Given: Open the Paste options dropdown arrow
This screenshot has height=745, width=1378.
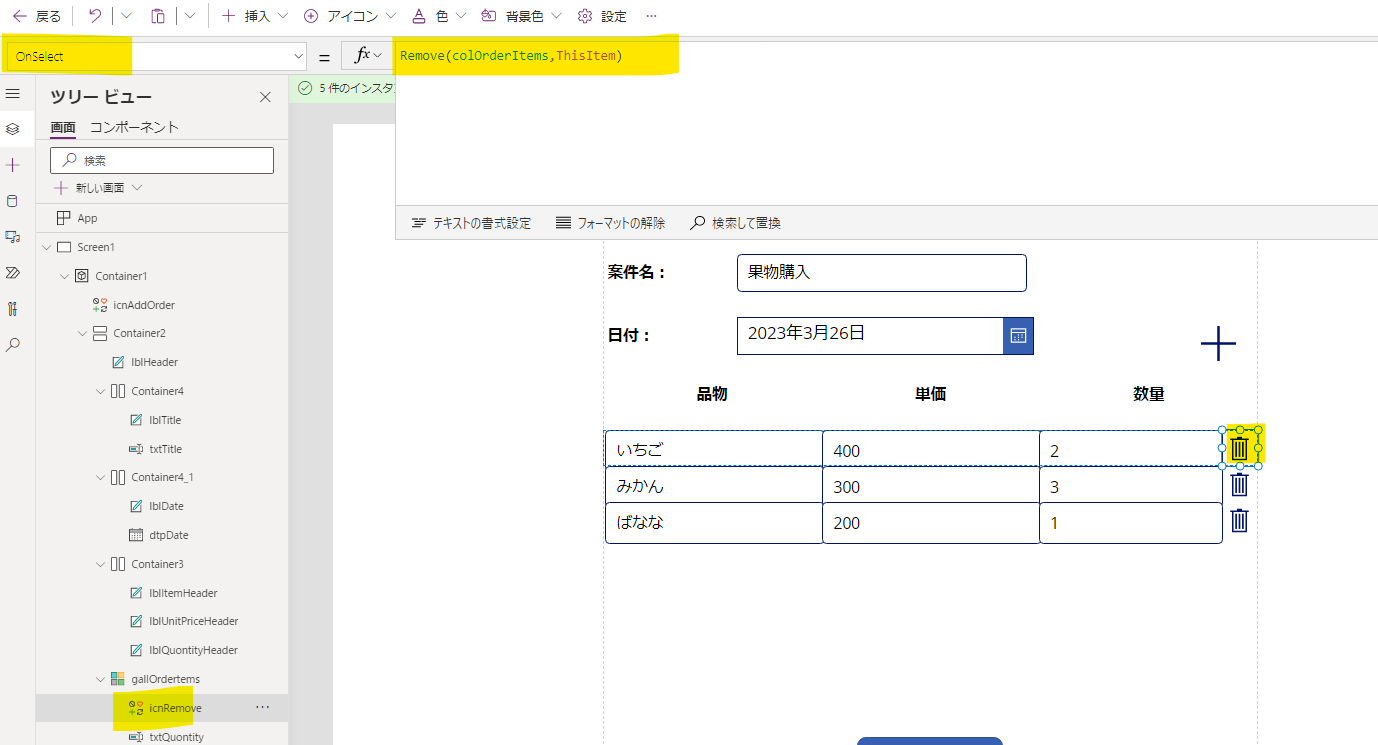Looking at the screenshot, I should click(190, 16).
